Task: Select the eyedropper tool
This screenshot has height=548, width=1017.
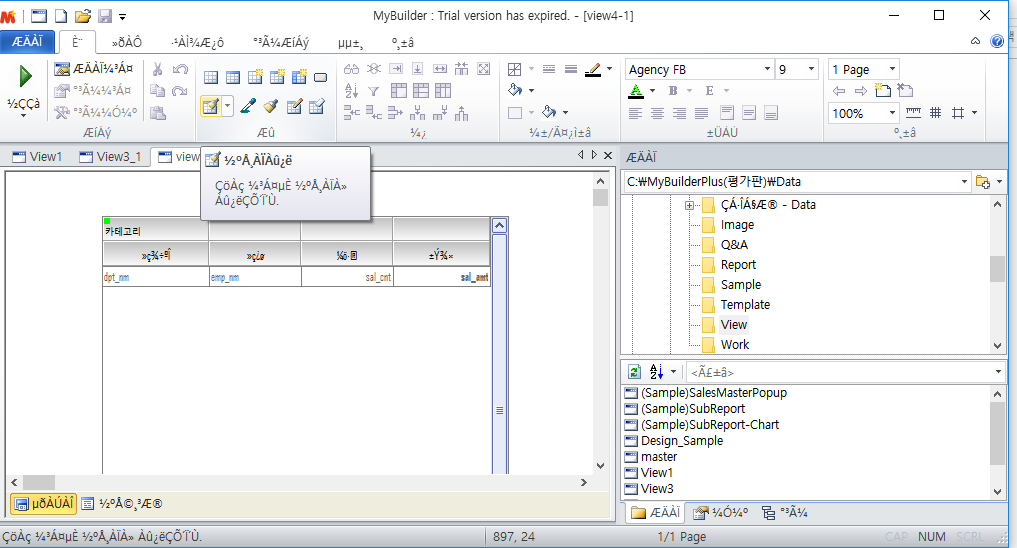Action: 248,106
